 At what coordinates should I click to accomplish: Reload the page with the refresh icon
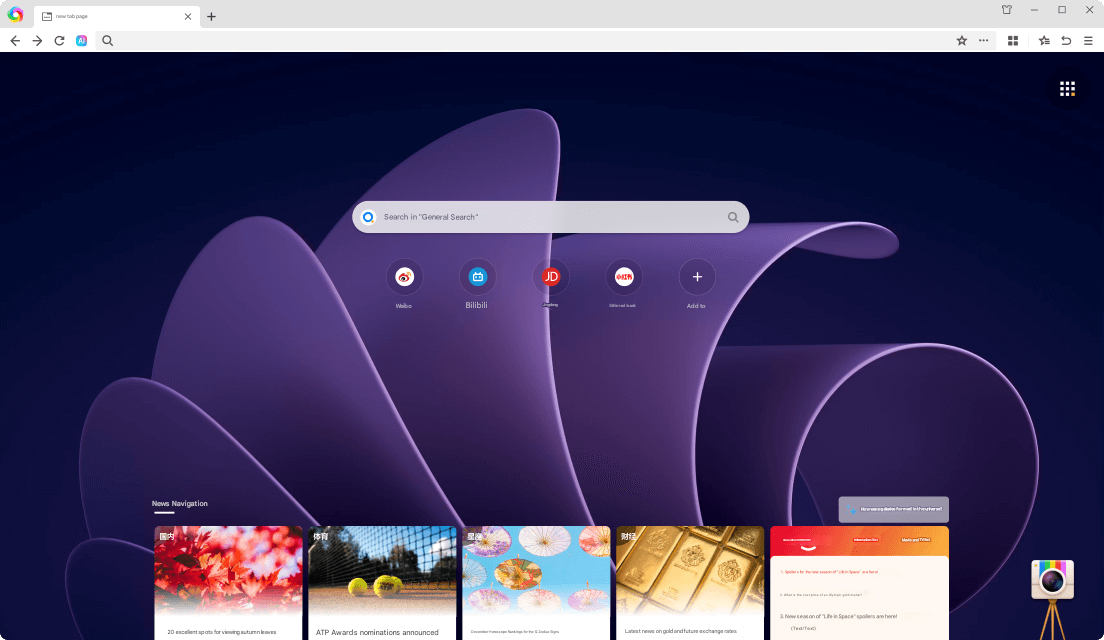click(59, 41)
